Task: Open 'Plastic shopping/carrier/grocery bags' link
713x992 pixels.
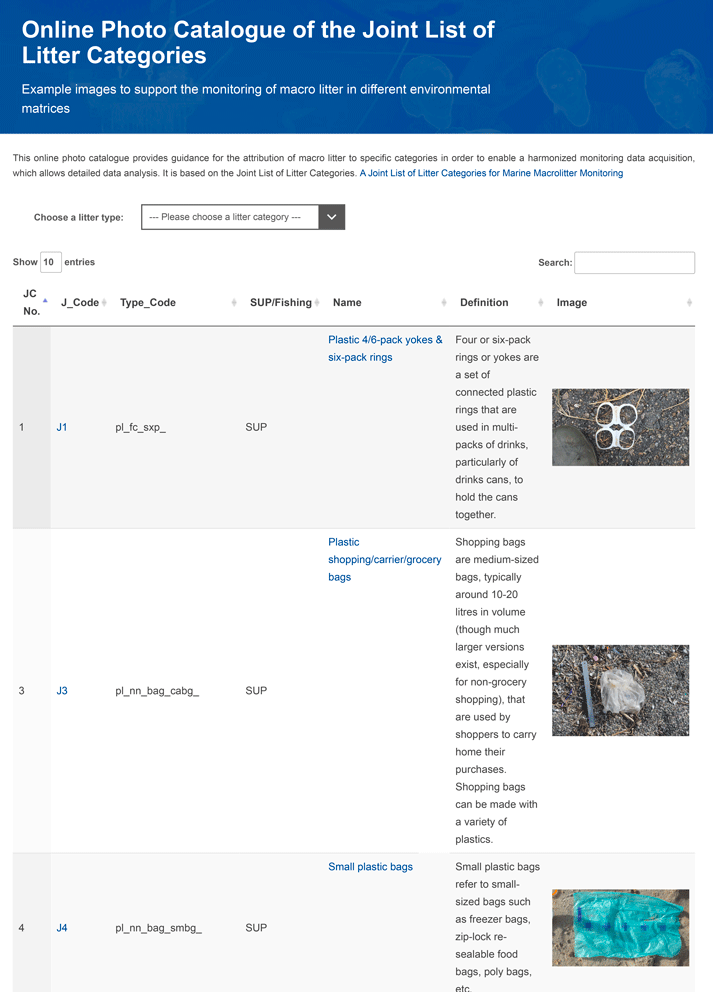Action: coord(385,559)
